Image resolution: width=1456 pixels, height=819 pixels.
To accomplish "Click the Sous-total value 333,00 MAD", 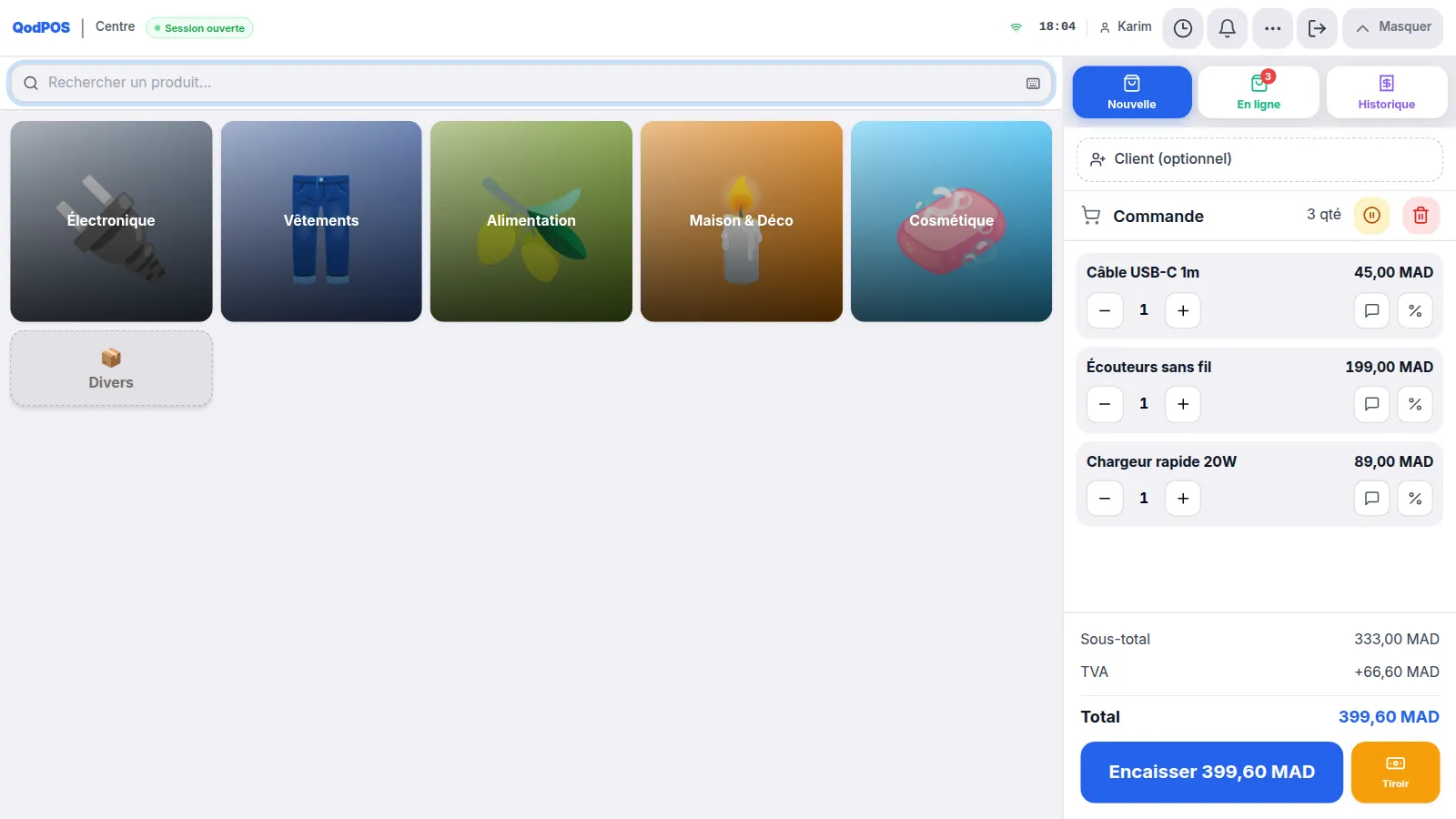I will tap(1397, 640).
